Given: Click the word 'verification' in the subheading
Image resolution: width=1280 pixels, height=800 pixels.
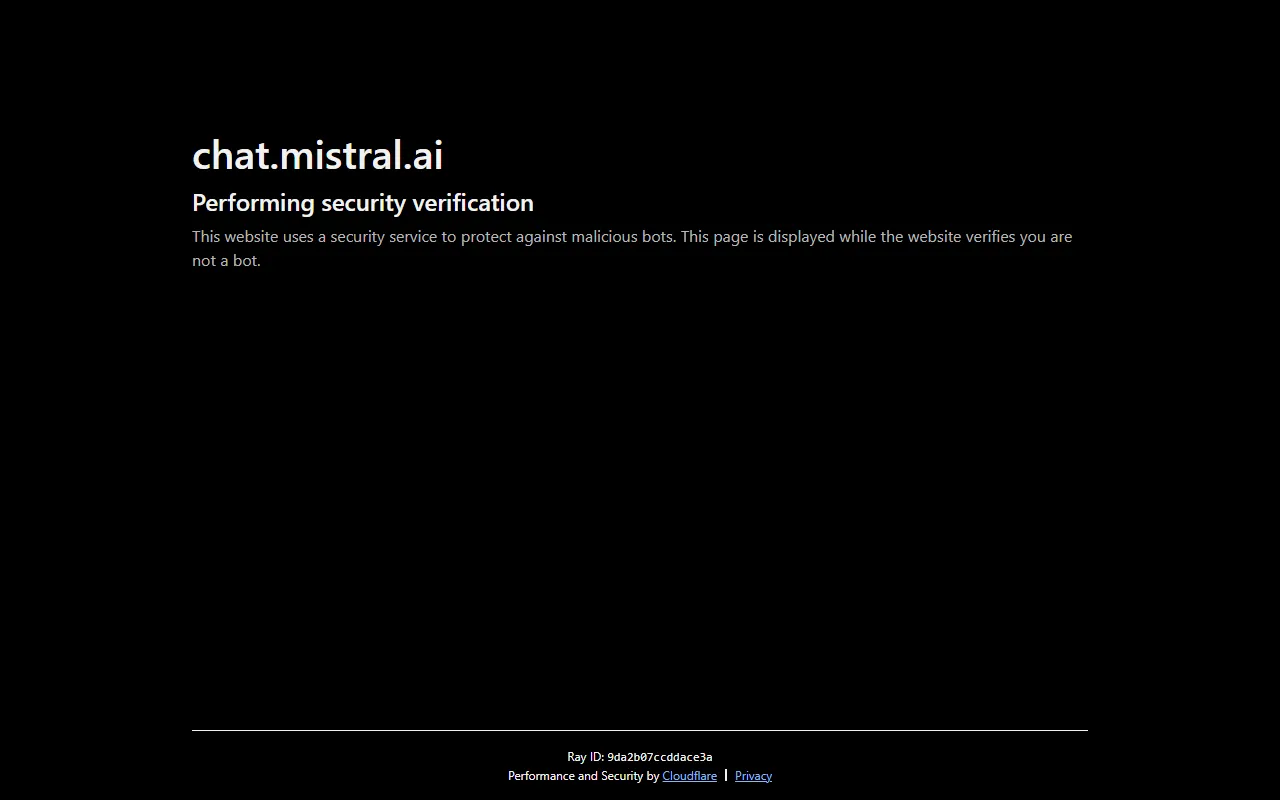Looking at the screenshot, I should (x=472, y=203).
